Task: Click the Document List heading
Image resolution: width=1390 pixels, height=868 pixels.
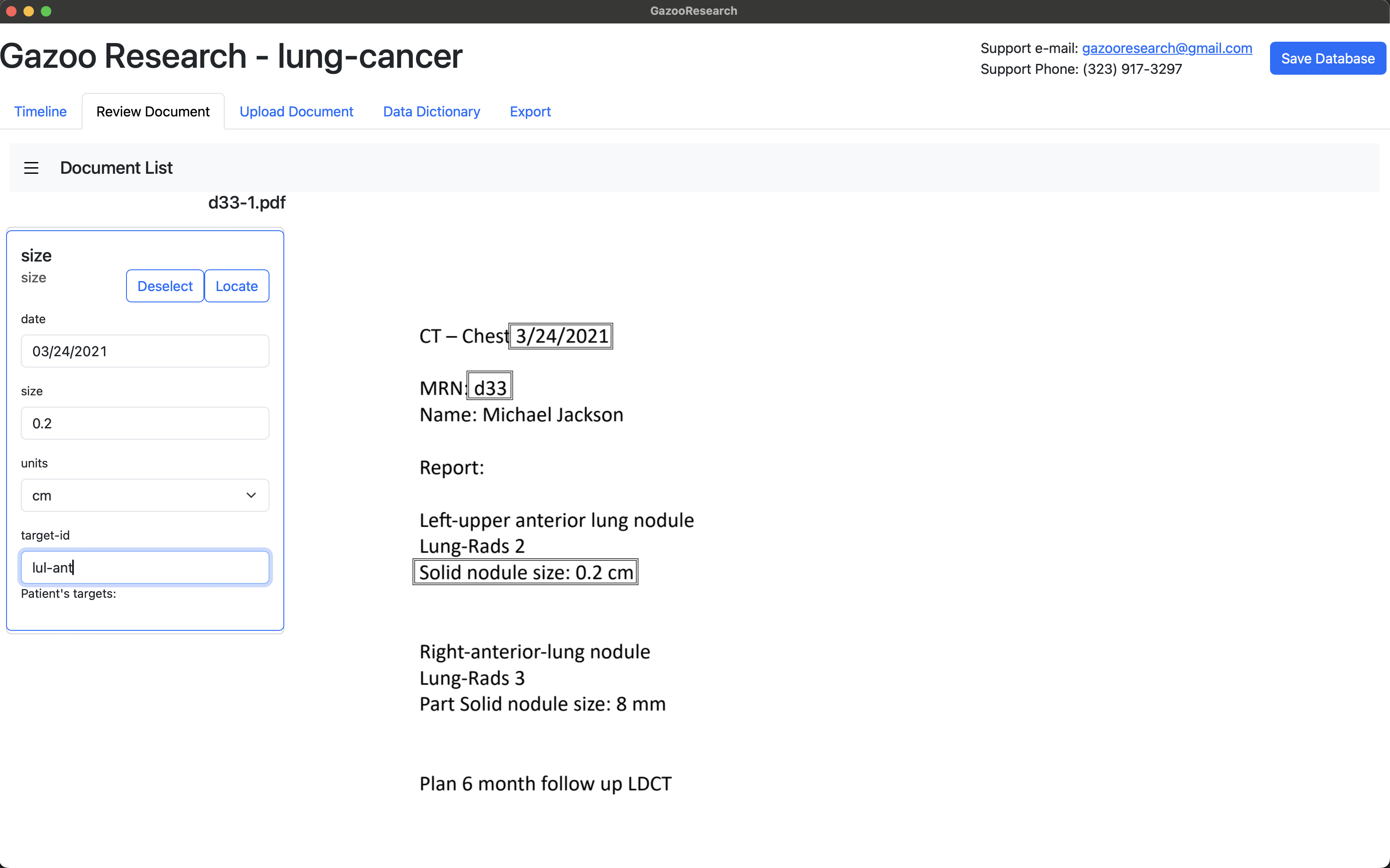Action: click(x=116, y=168)
